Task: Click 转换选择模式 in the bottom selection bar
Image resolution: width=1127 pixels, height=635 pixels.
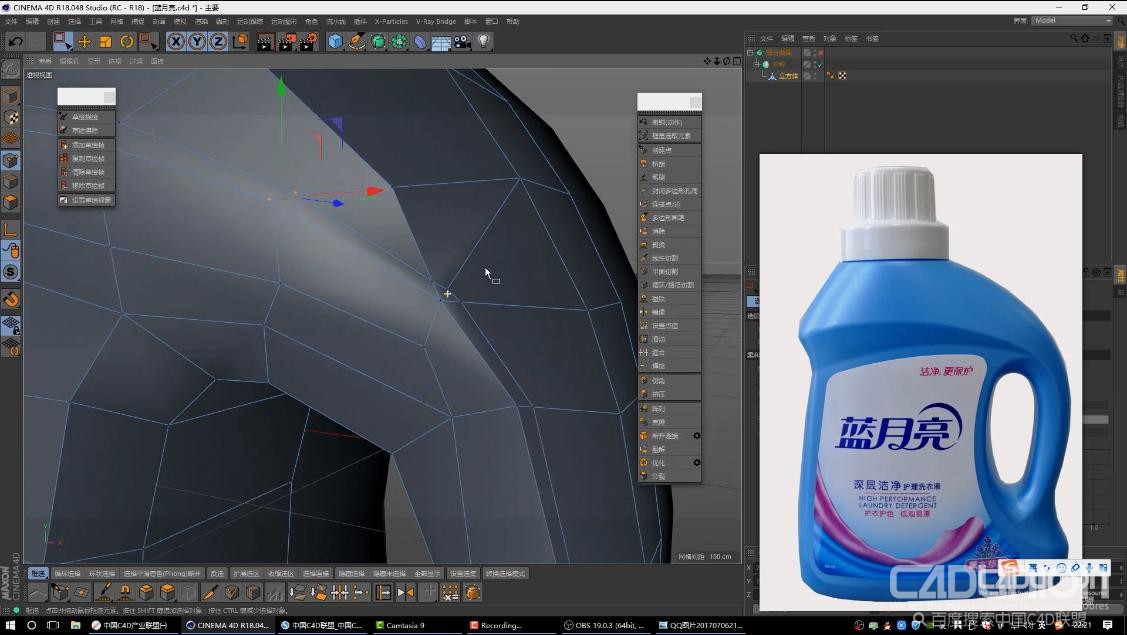Action: 505,573
